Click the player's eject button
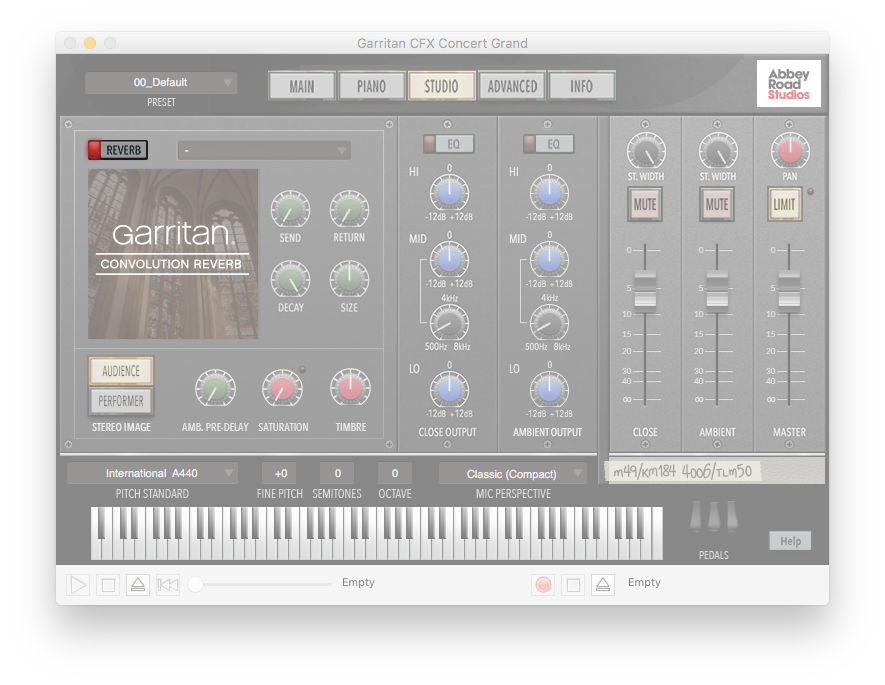Screen dimensions: 885x685 pyautogui.click(x=138, y=585)
